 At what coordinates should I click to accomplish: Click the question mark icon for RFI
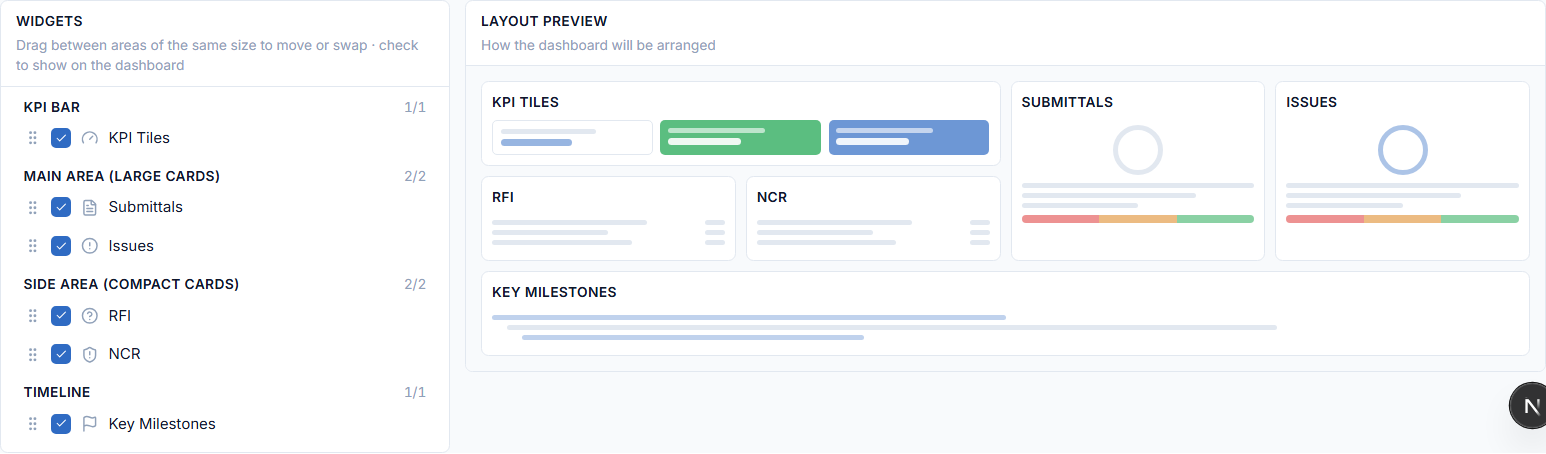90,316
